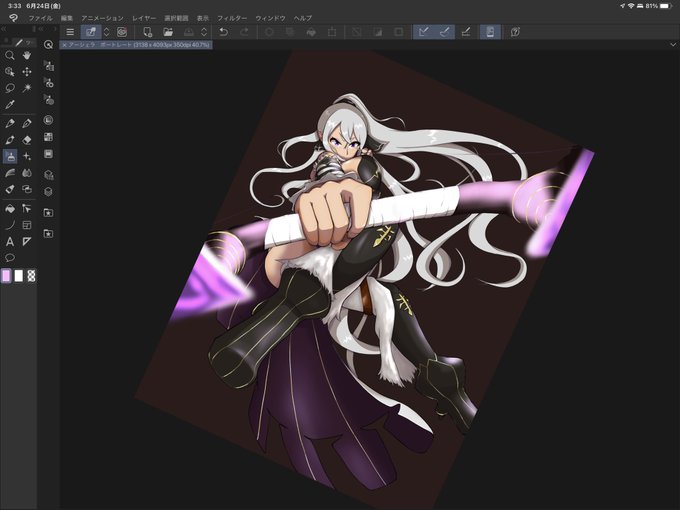
Task: Click the battery 81% status indicator
Action: (x=659, y=6)
